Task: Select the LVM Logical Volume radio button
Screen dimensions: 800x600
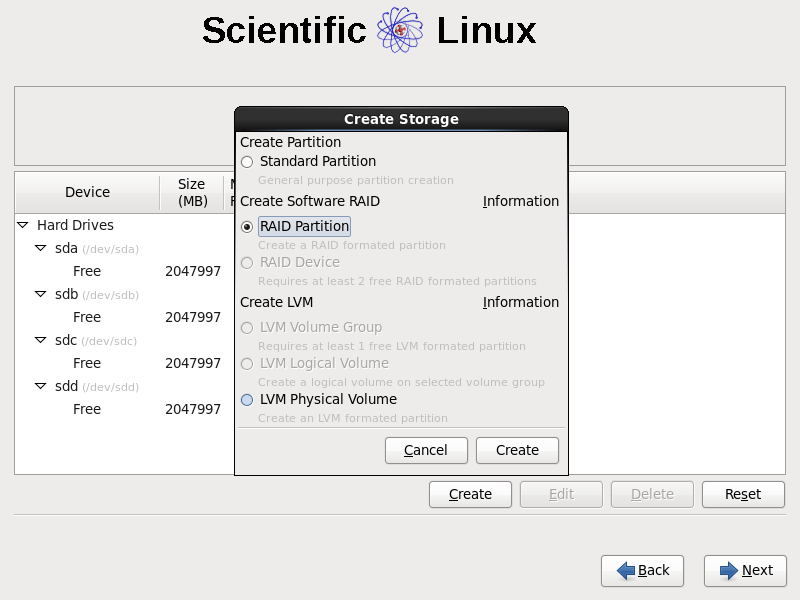Action: click(x=247, y=364)
